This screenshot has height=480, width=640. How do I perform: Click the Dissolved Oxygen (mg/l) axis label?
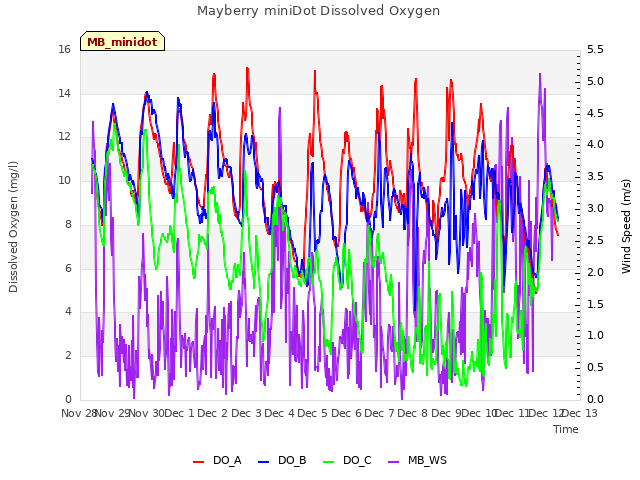click(x=13, y=227)
